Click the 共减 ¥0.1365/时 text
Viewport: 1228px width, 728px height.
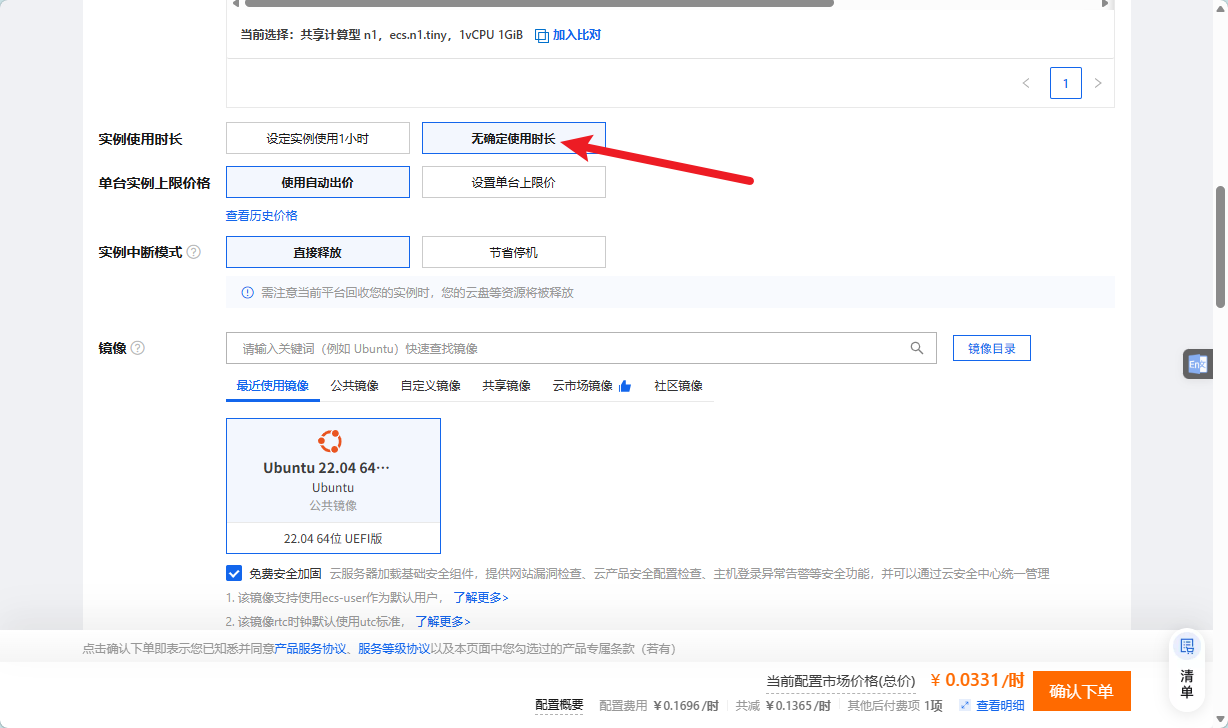[783, 705]
